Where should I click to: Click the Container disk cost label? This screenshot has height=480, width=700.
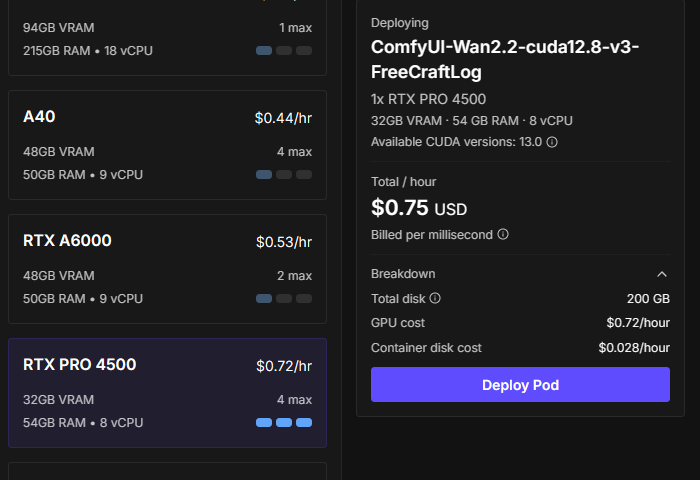click(426, 348)
